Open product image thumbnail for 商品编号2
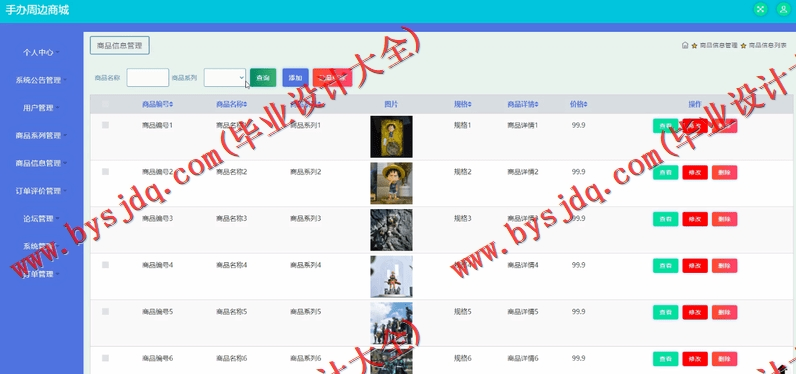The height and width of the screenshot is (374, 796). 391,183
